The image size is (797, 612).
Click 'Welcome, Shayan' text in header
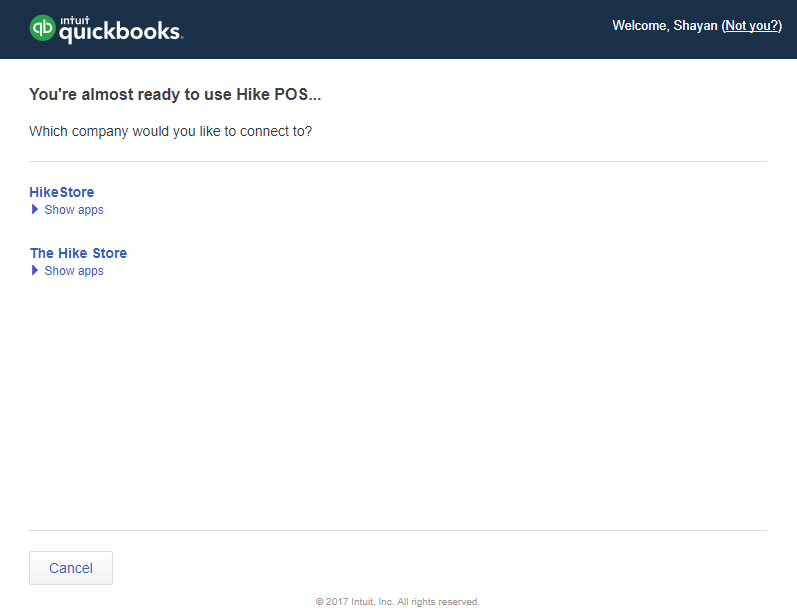pyautogui.click(x=665, y=25)
